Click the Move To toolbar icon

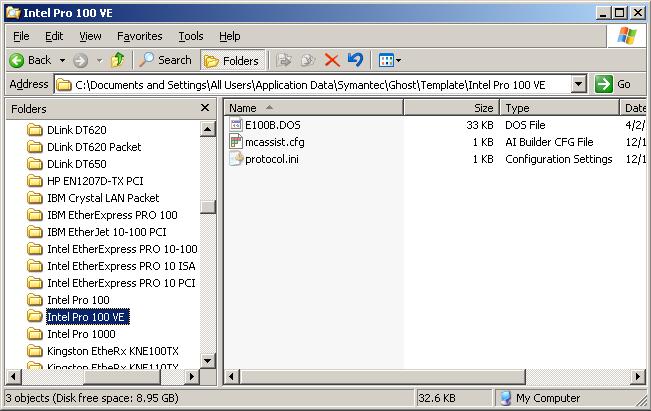(284, 60)
